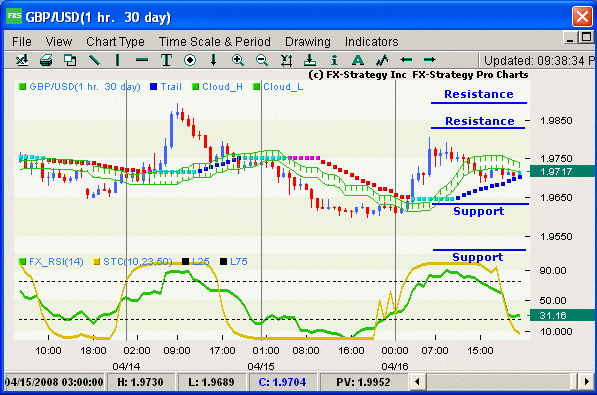Click the FX_RSI(14) legend entry

51,262
